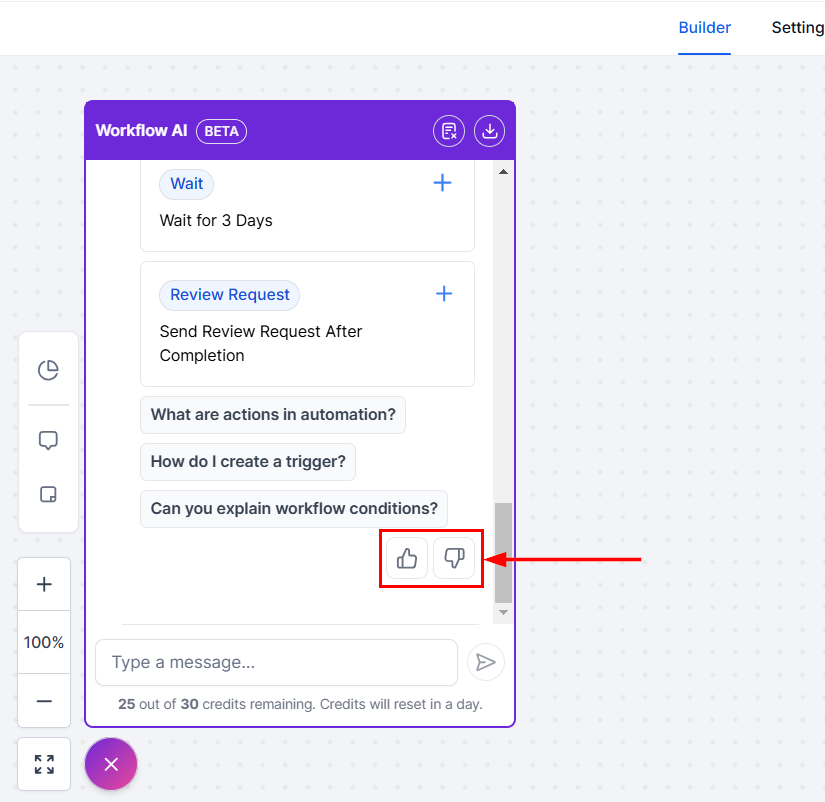
Task: Click the send message arrow icon
Action: (486, 662)
